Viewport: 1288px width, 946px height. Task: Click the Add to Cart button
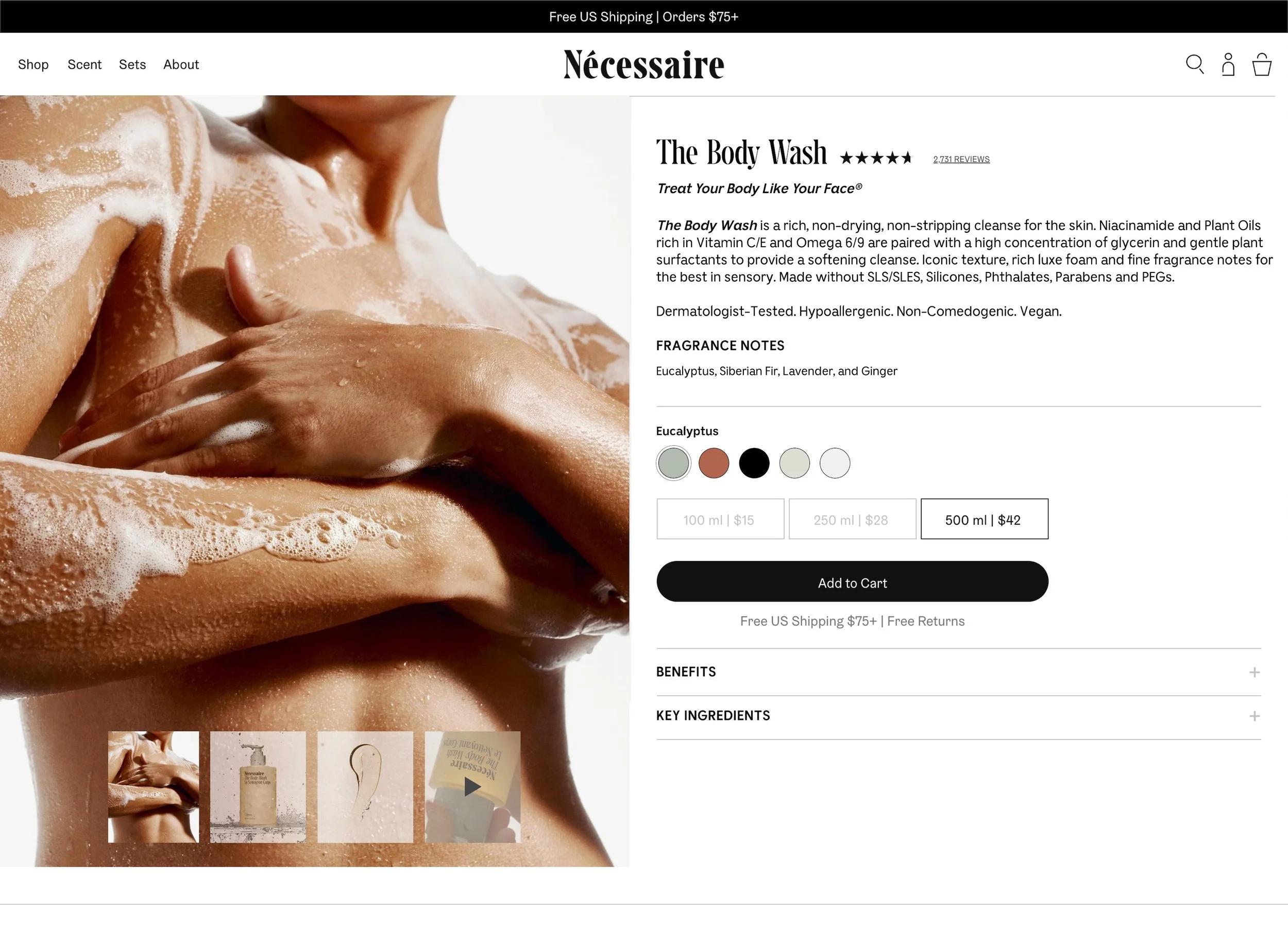point(853,582)
